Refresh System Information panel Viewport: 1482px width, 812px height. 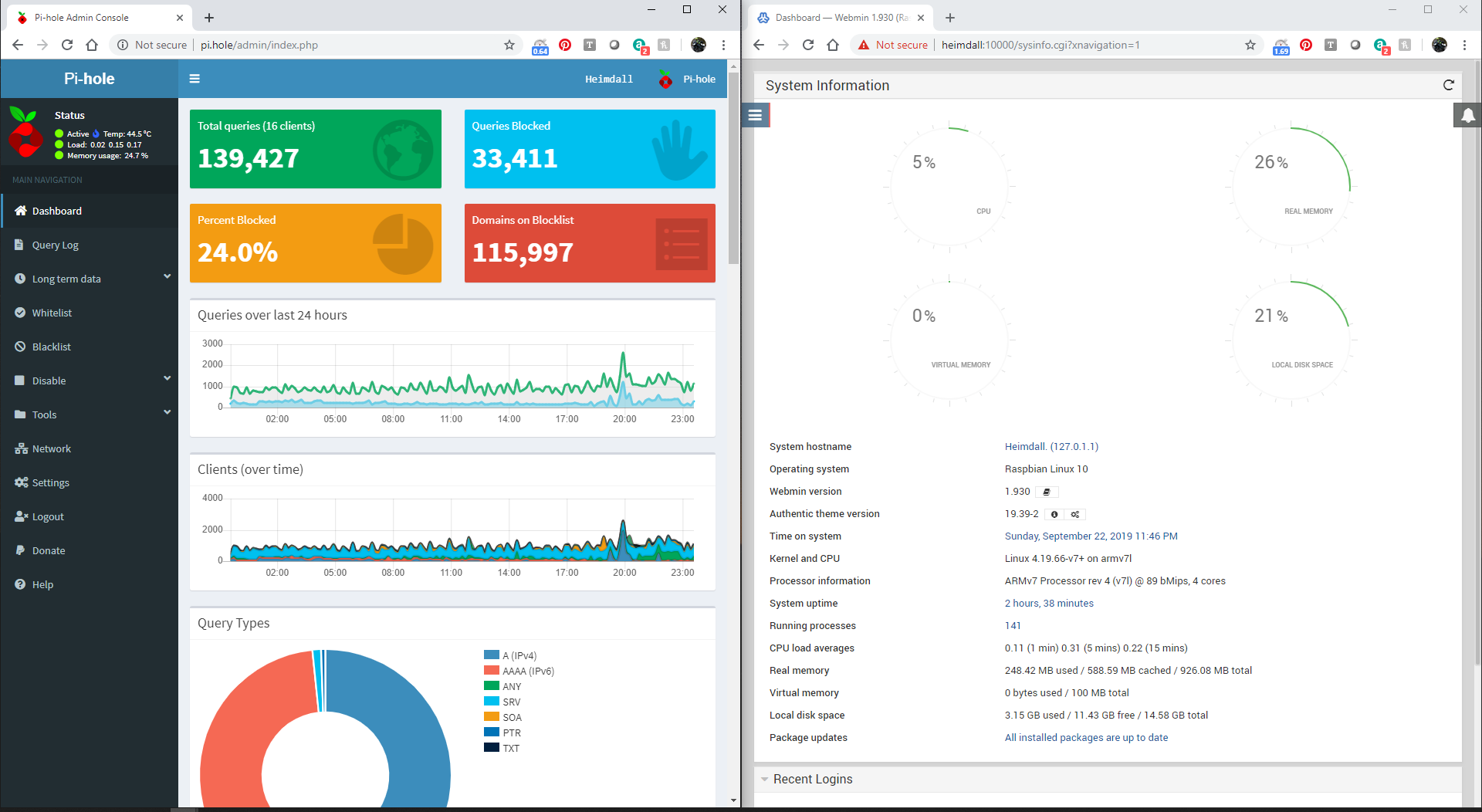1449,85
